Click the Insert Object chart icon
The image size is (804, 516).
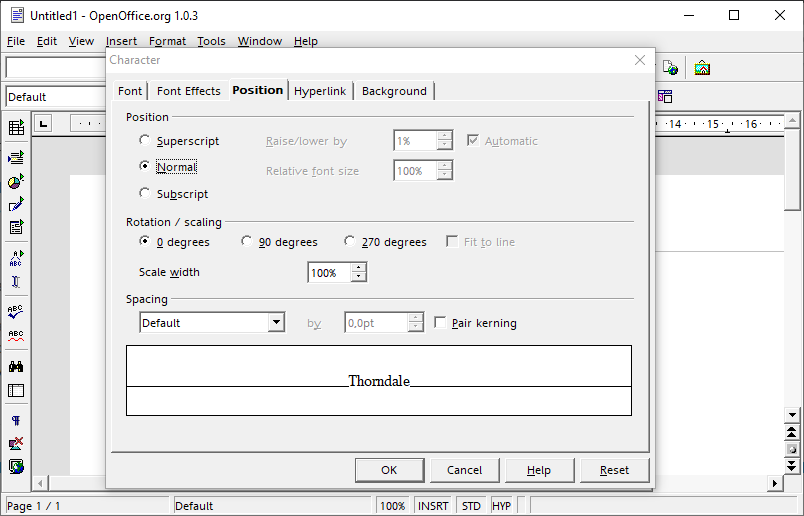[16, 181]
